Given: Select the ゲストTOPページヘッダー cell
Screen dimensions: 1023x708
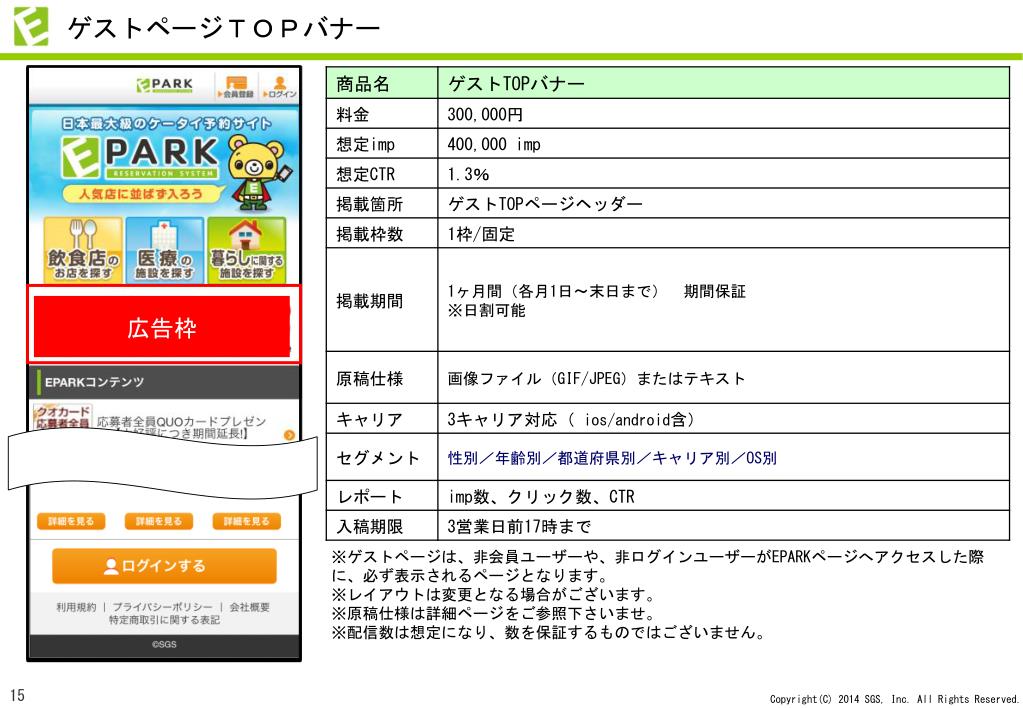Looking at the screenshot, I should pyautogui.click(x=724, y=204).
